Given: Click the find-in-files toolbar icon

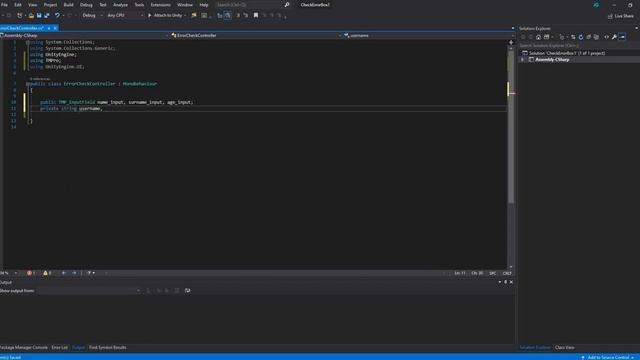Looking at the screenshot, I should [194, 16].
